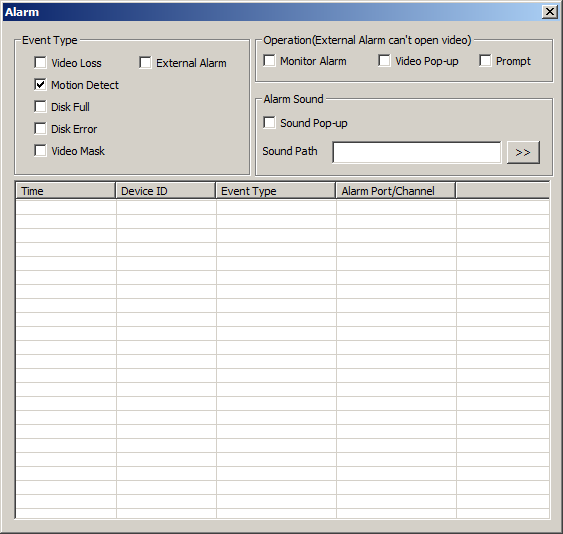Uncheck the Motion Detect checkbox

(40, 85)
